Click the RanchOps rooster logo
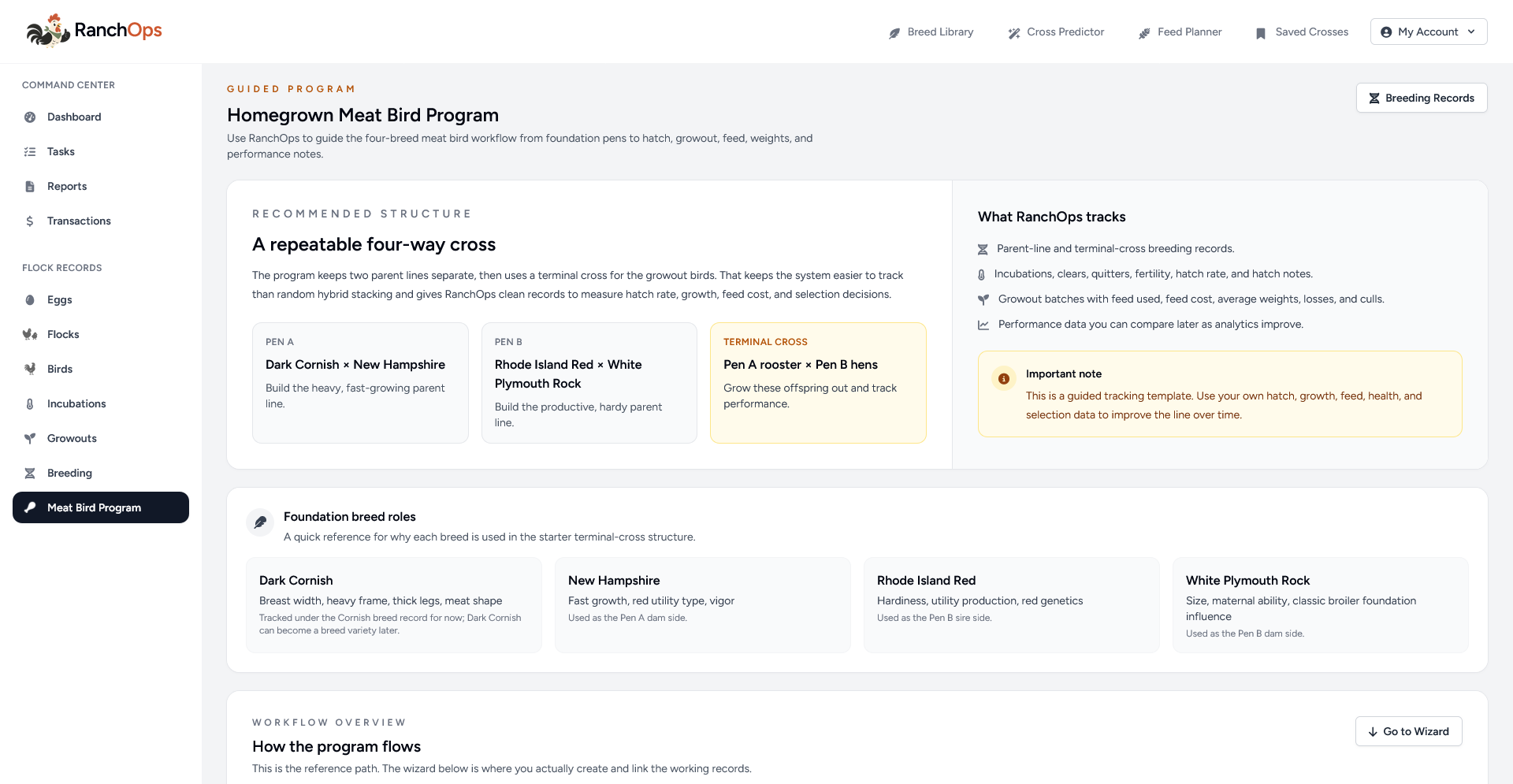The height and width of the screenshot is (784, 1513). click(48, 31)
